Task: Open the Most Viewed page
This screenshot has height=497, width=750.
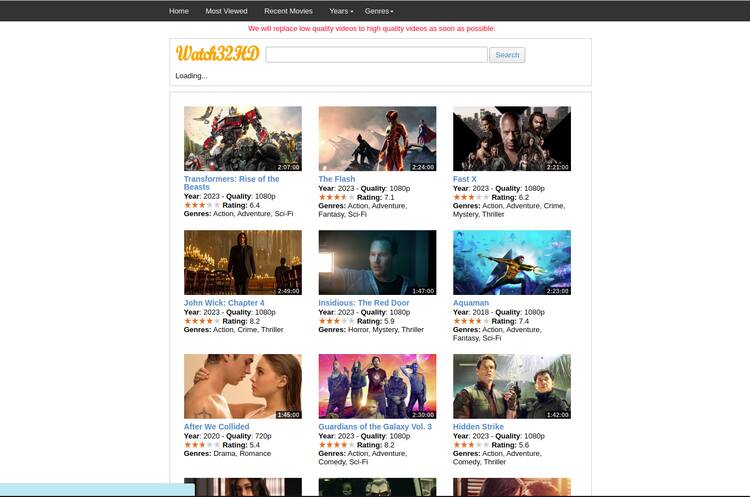Action: point(226,11)
